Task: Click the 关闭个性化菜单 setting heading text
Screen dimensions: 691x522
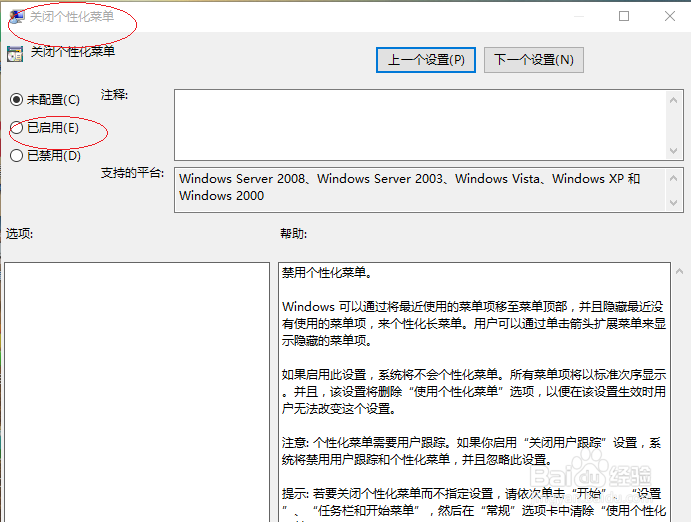Action: pos(73,52)
